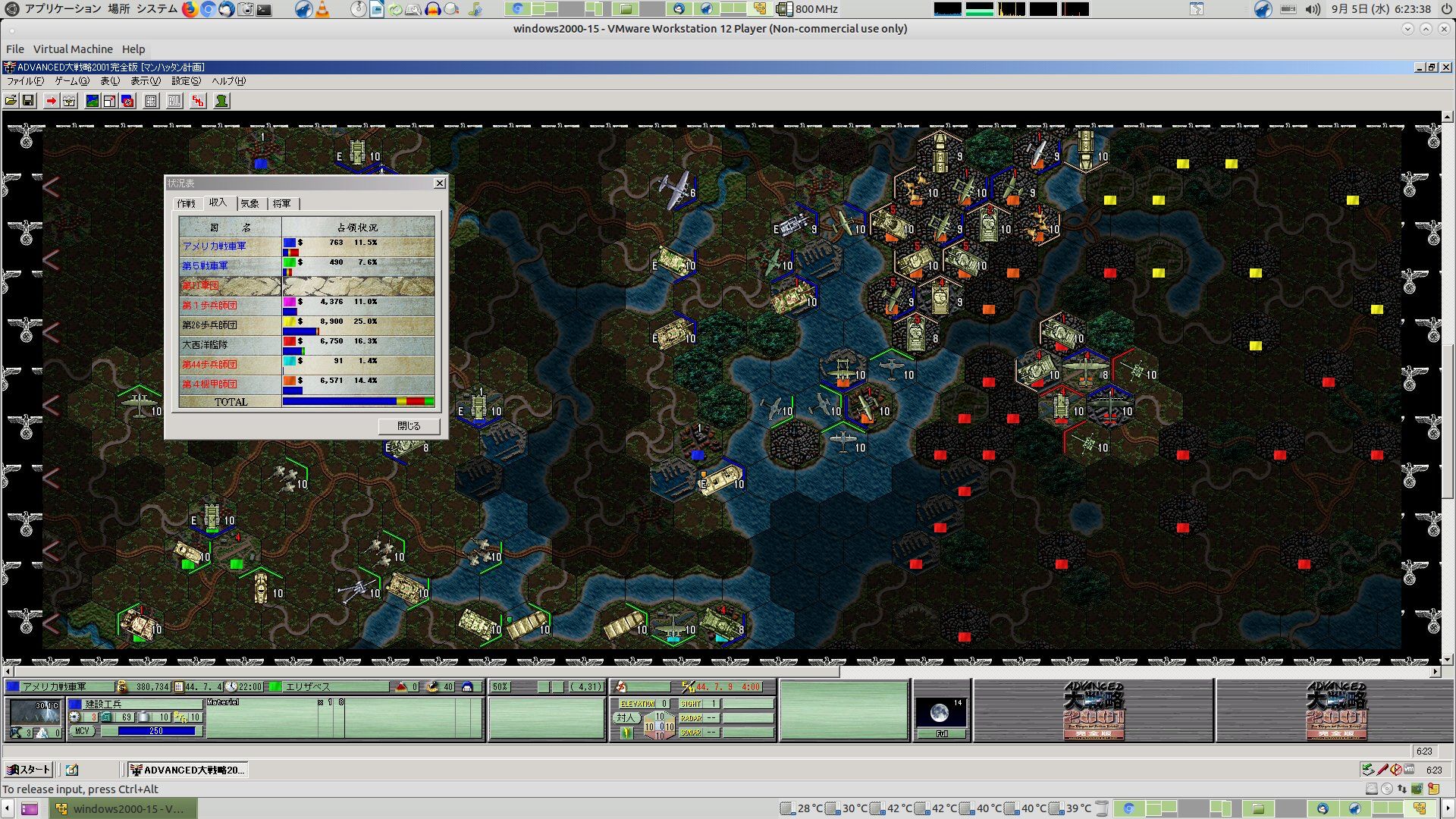Select the 第44歩兵師団 row
This screenshot has width=1456, height=819.
point(307,365)
